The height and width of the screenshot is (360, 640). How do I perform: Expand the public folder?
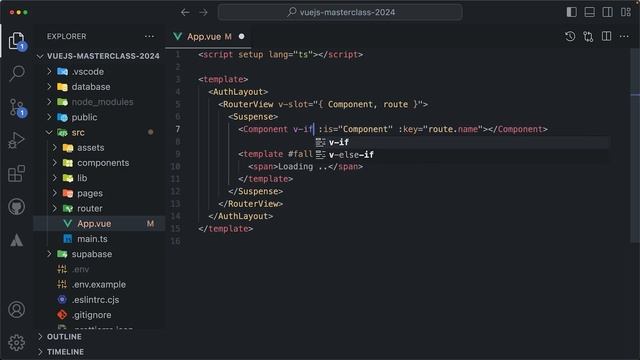pyautogui.click(x=99, y=117)
